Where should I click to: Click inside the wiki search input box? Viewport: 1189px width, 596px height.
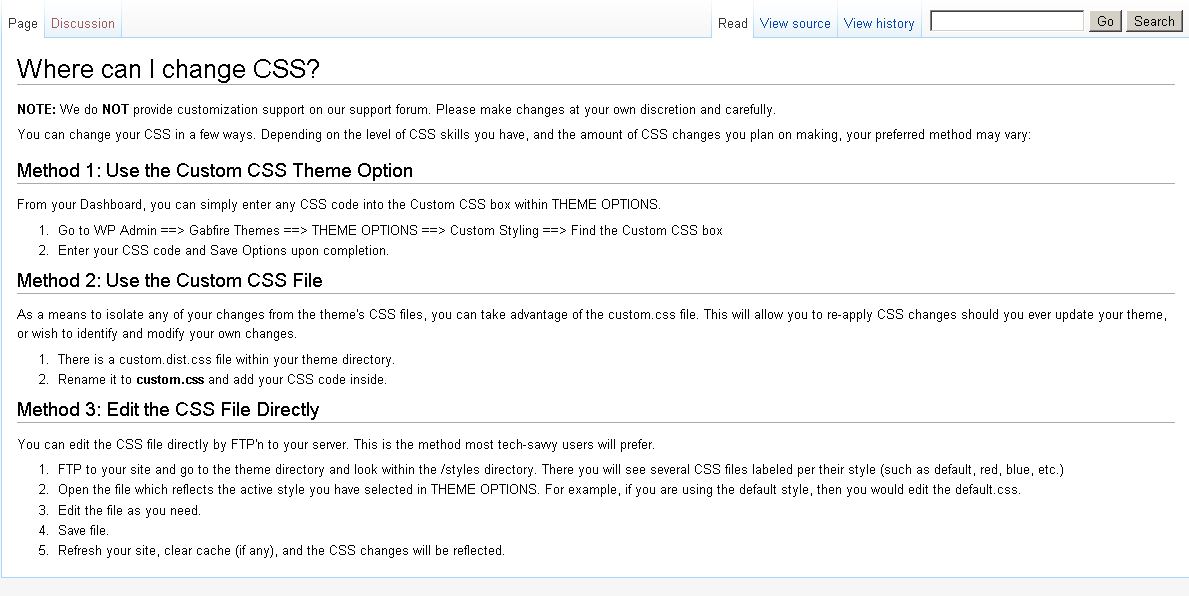click(x=1007, y=21)
